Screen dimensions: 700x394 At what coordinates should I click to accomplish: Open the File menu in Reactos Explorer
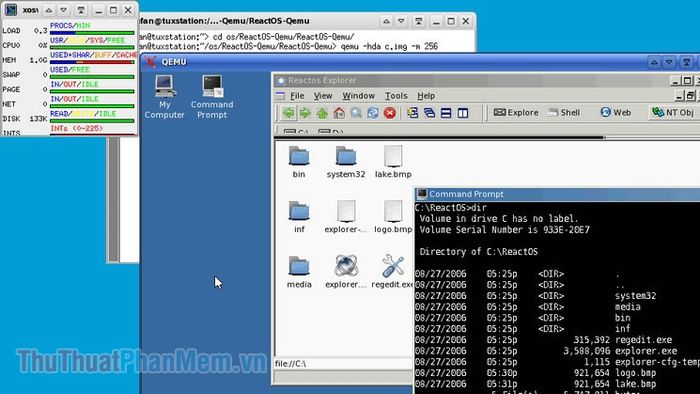click(x=297, y=95)
